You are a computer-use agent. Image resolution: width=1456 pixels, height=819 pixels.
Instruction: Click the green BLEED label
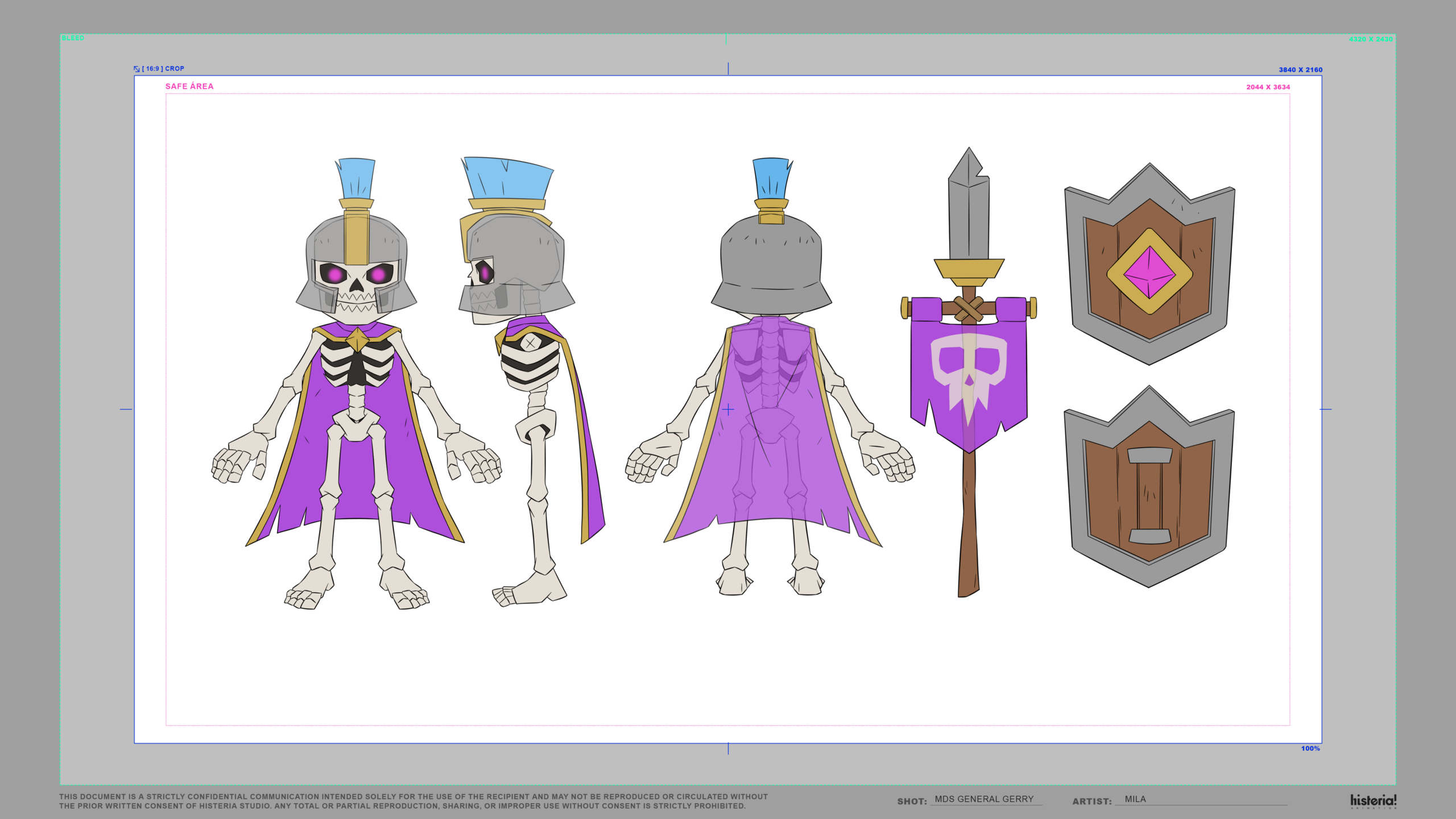point(73,38)
